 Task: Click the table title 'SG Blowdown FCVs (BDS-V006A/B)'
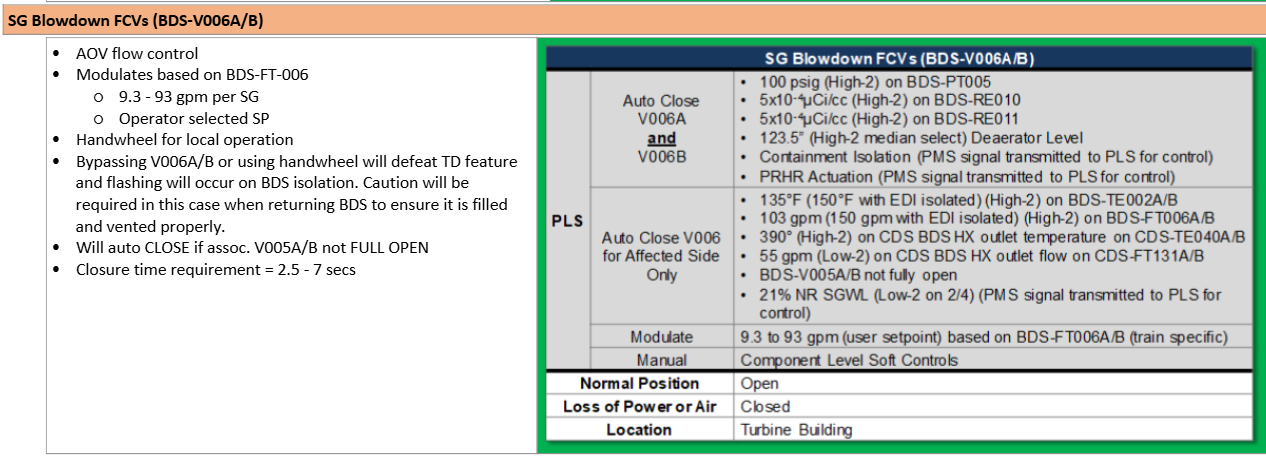tap(899, 58)
